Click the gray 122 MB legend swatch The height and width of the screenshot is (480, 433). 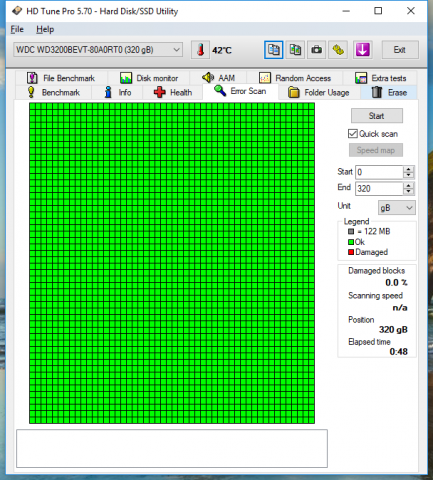pos(351,231)
